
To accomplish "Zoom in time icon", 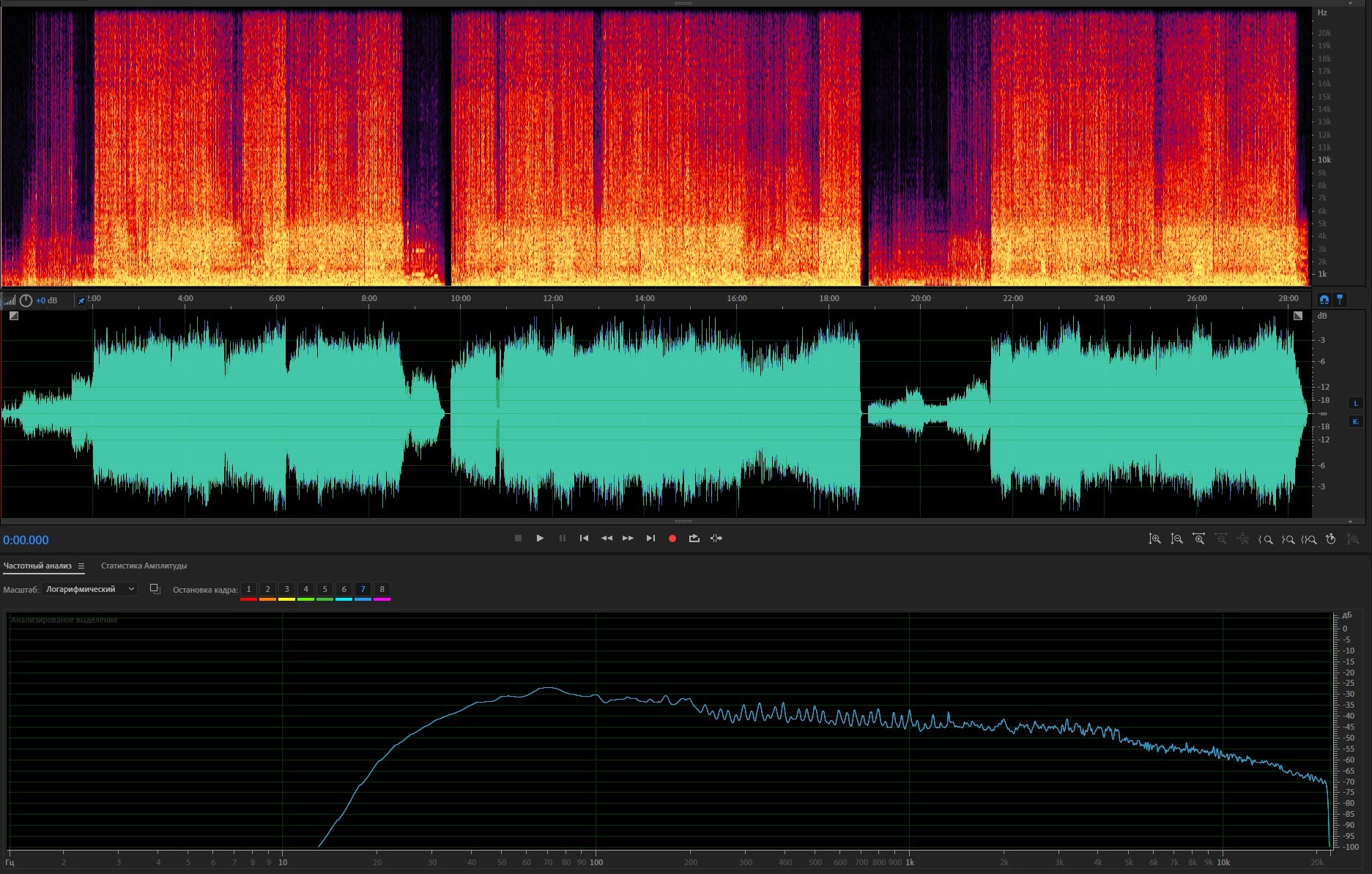I will pyautogui.click(x=1198, y=539).
